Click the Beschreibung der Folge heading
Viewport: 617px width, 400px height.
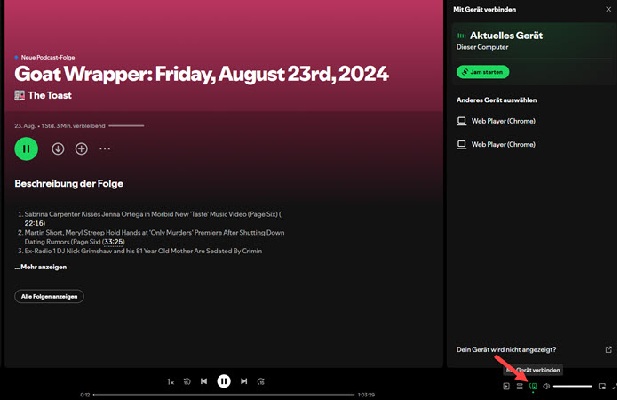point(69,184)
